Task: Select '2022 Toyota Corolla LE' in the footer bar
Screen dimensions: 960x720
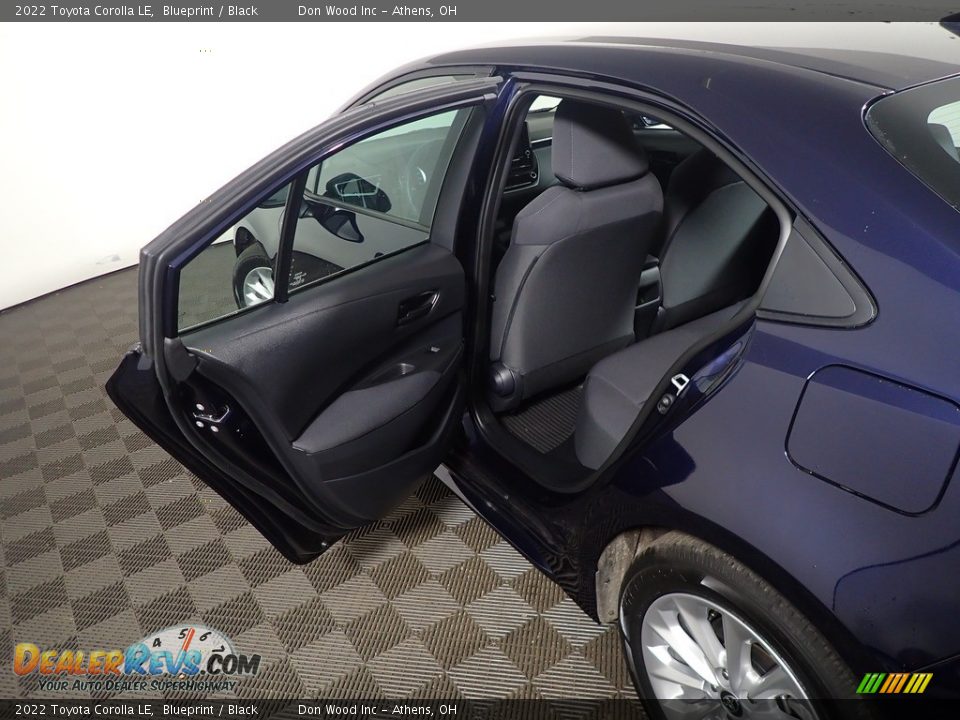Action: (85, 708)
